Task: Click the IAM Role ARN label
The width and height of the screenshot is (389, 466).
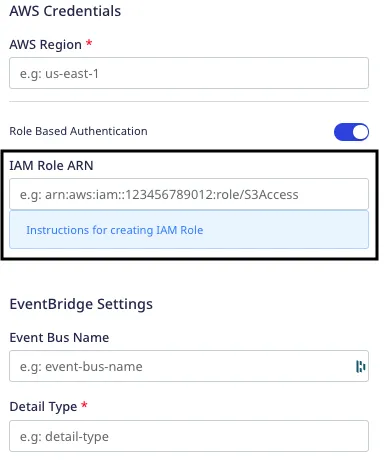Action: click(x=51, y=165)
